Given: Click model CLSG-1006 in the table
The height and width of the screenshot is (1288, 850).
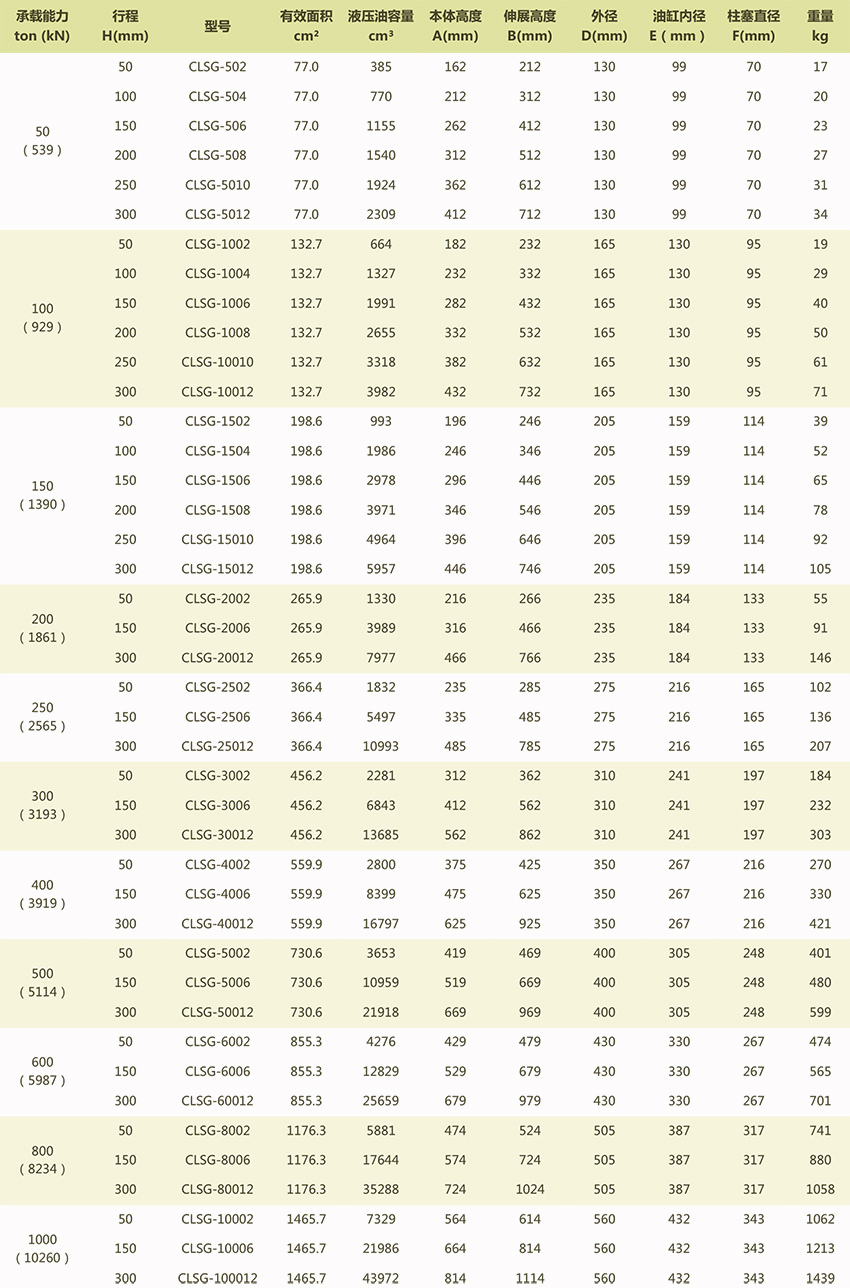Looking at the screenshot, I should 217,303.
